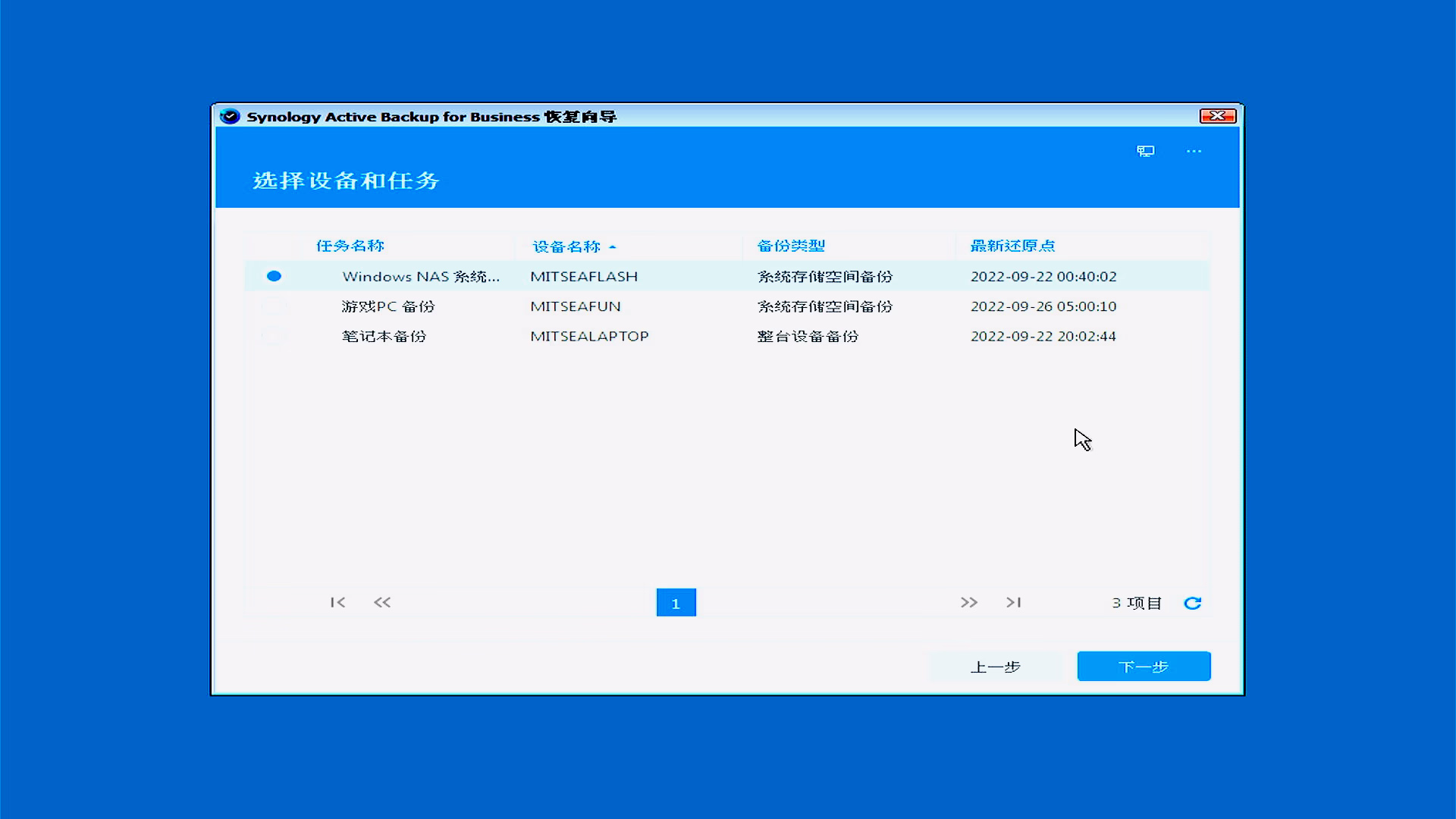1456x819 pixels.
Task: Go to first page using pagination icon
Action: pyautogui.click(x=337, y=602)
